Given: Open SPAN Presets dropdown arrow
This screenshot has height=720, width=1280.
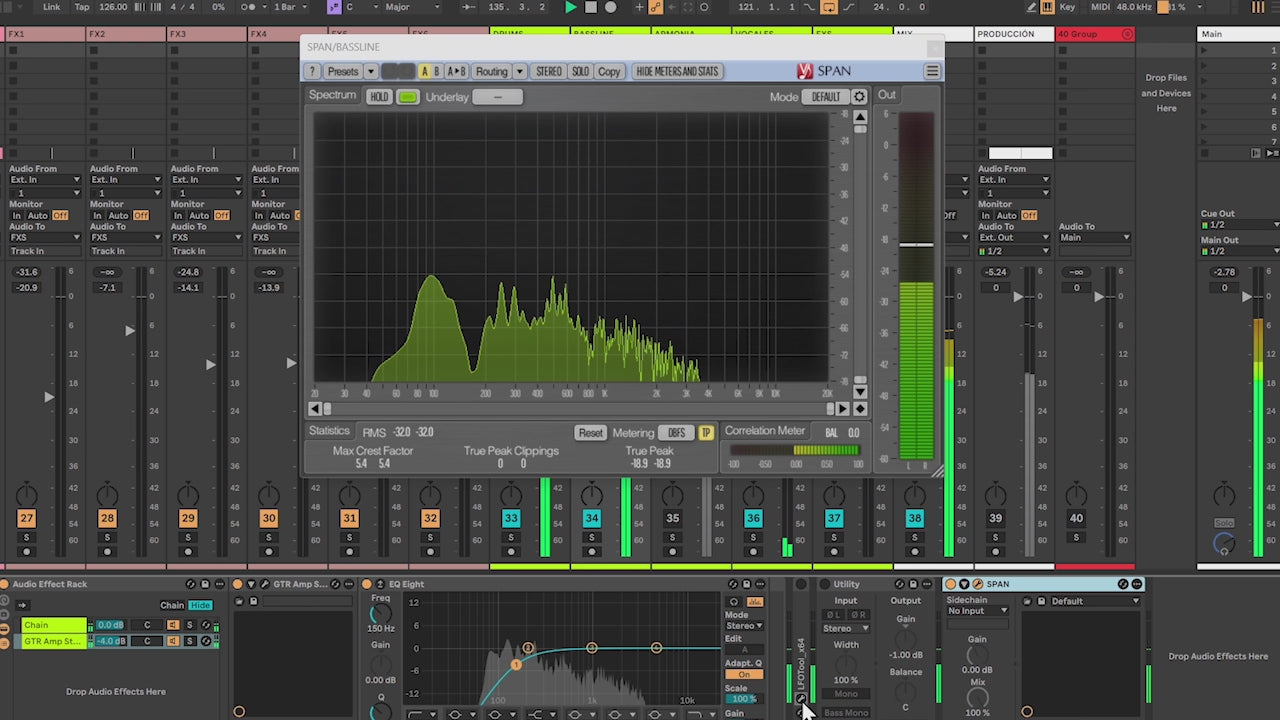Looking at the screenshot, I should pos(370,71).
